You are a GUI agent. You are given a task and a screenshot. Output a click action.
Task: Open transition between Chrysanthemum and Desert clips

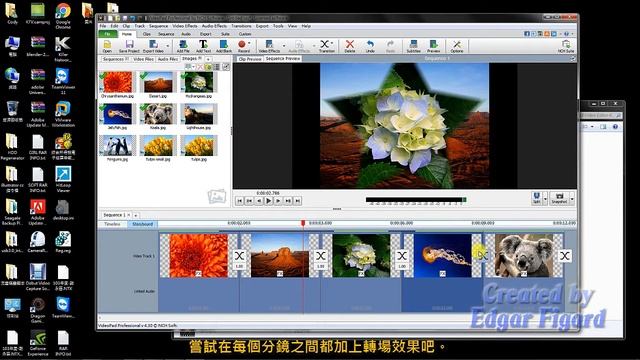(x=239, y=256)
